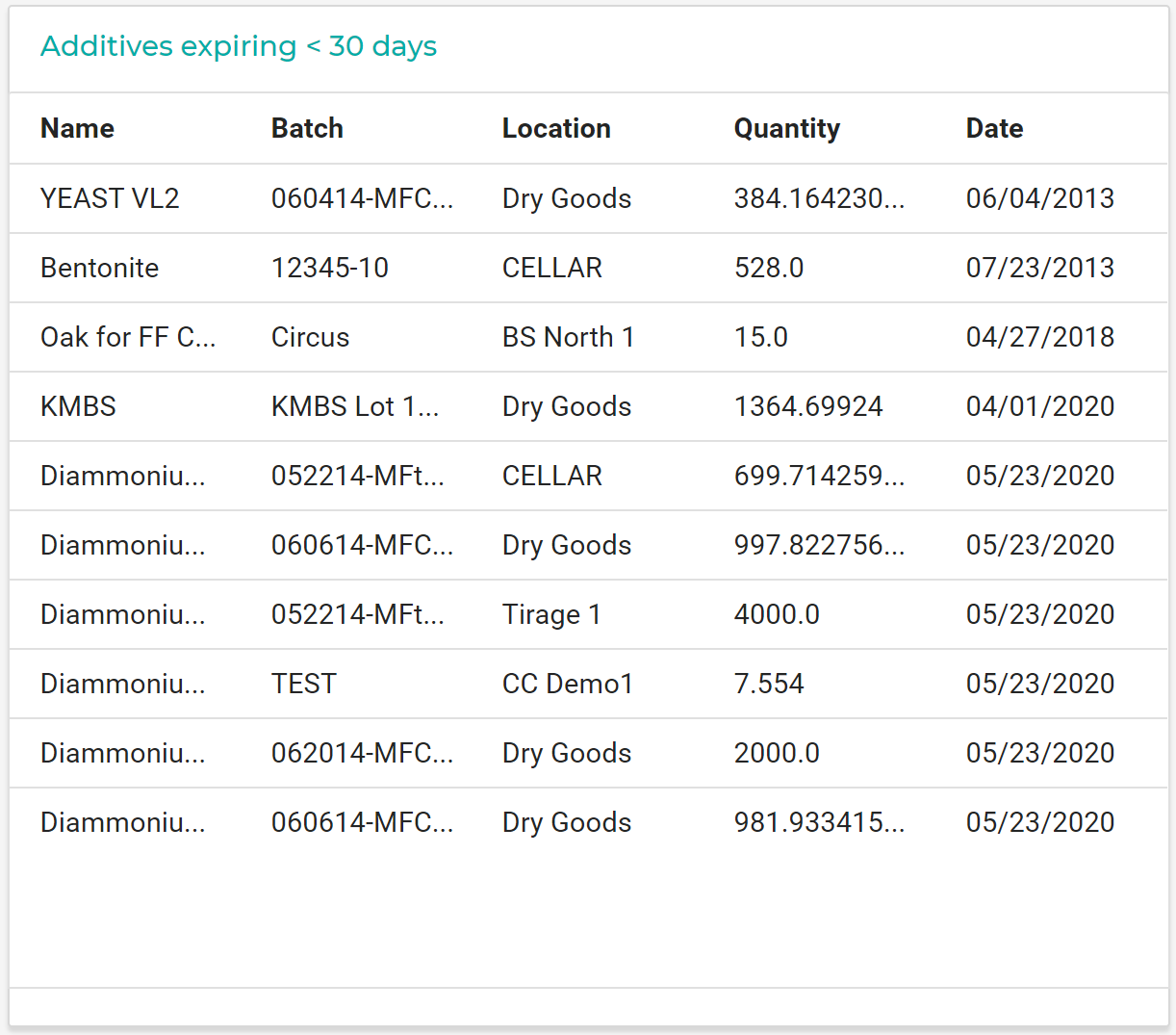Sort the table by the Quantity column
The width and height of the screenshot is (1176, 1035).
(x=786, y=128)
